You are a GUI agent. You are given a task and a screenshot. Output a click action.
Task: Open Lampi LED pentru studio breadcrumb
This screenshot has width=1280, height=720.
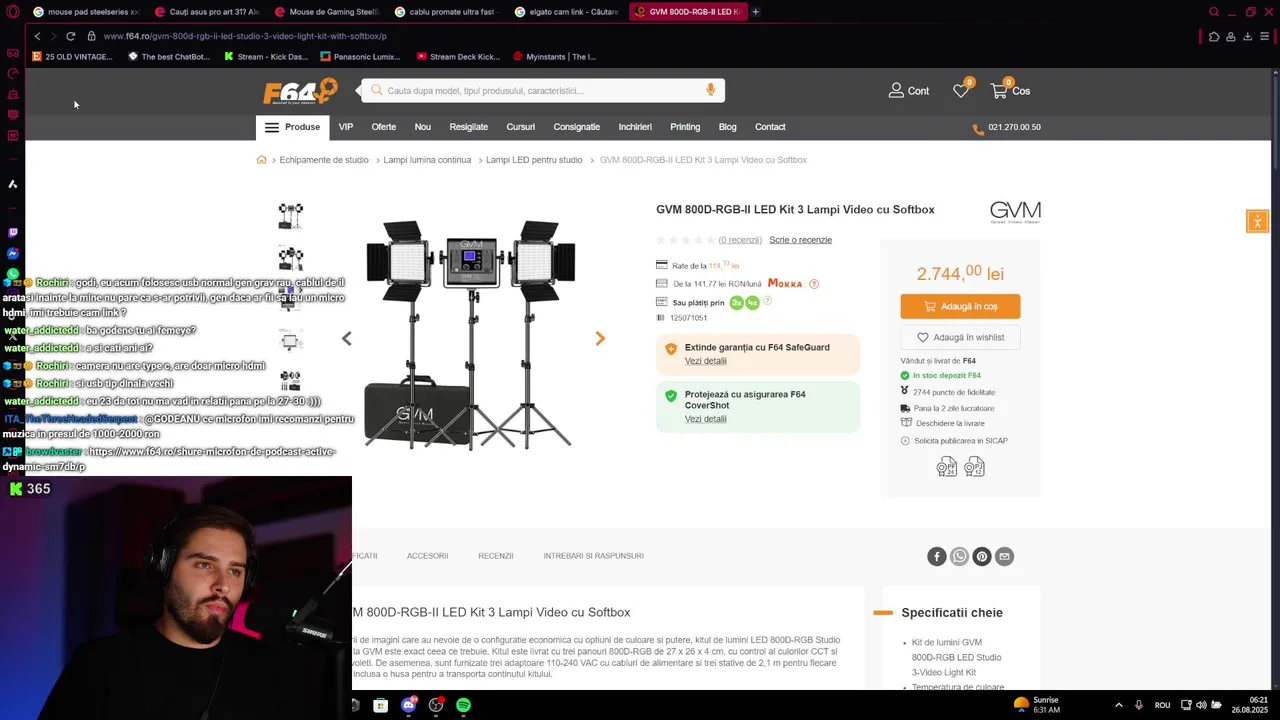pyautogui.click(x=534, y=160)
